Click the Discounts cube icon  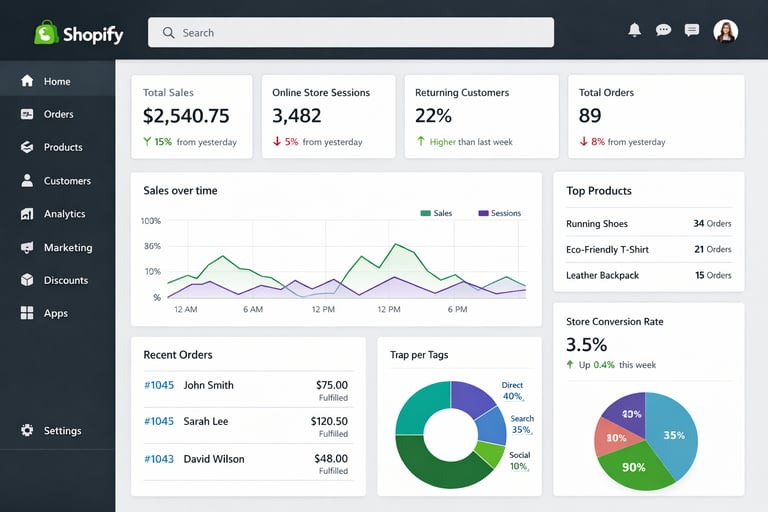tap(27, 280)
